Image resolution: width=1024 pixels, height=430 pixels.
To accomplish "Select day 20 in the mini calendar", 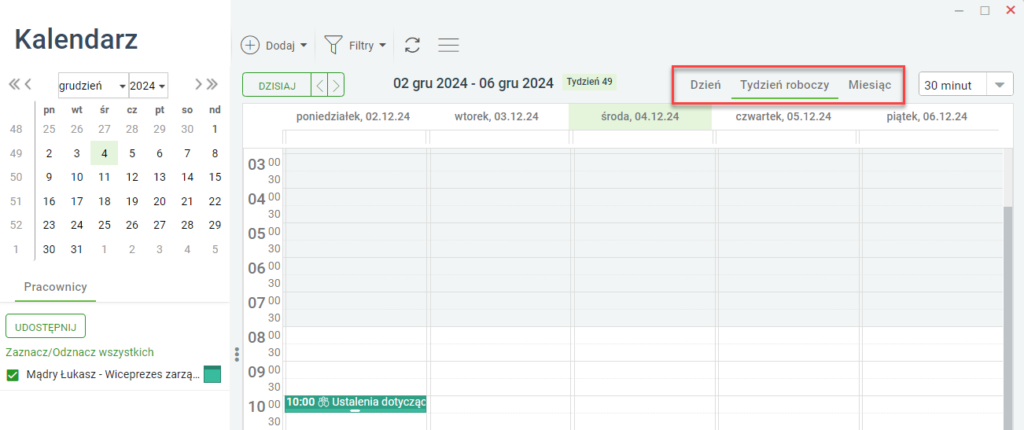I will click(159, 201).
